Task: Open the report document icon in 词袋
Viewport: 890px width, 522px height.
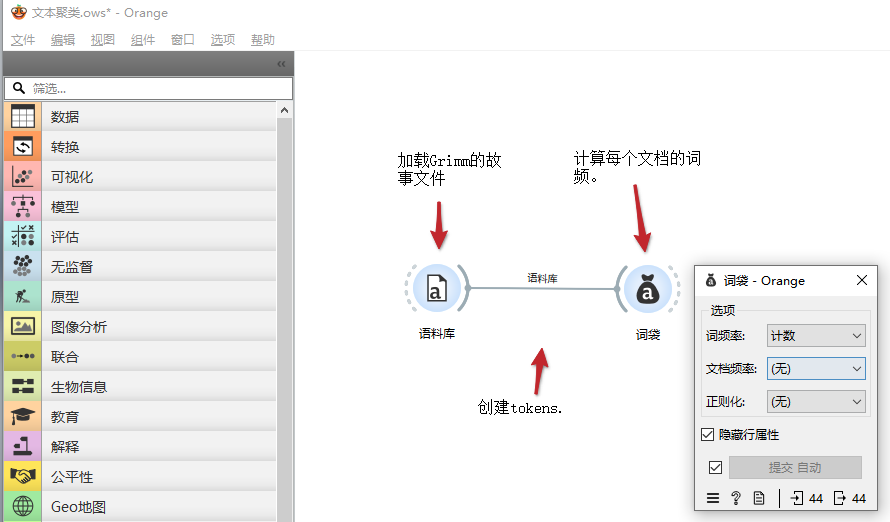Action: pyautogui.click(x=759, y=498)
